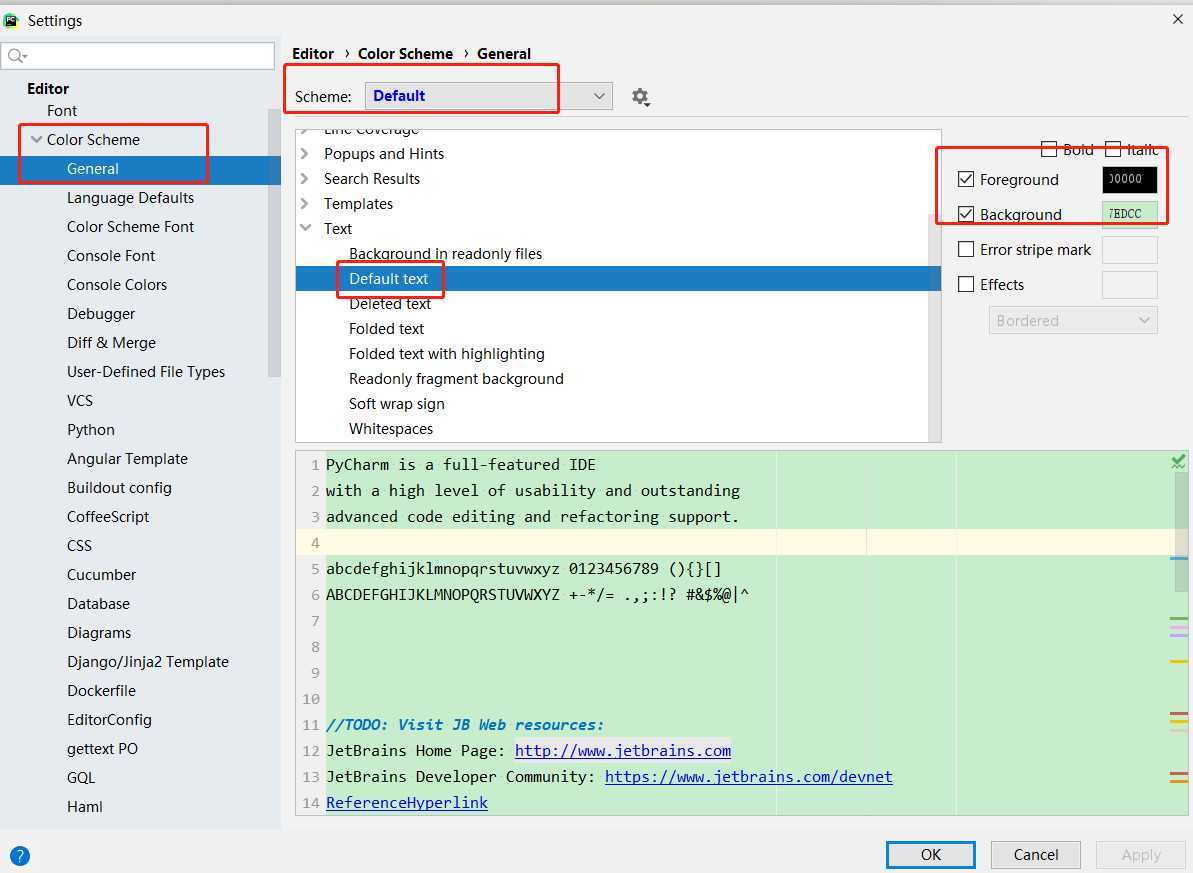Open Language Defaults settings
1193x873 pixels.
[130, 198]
